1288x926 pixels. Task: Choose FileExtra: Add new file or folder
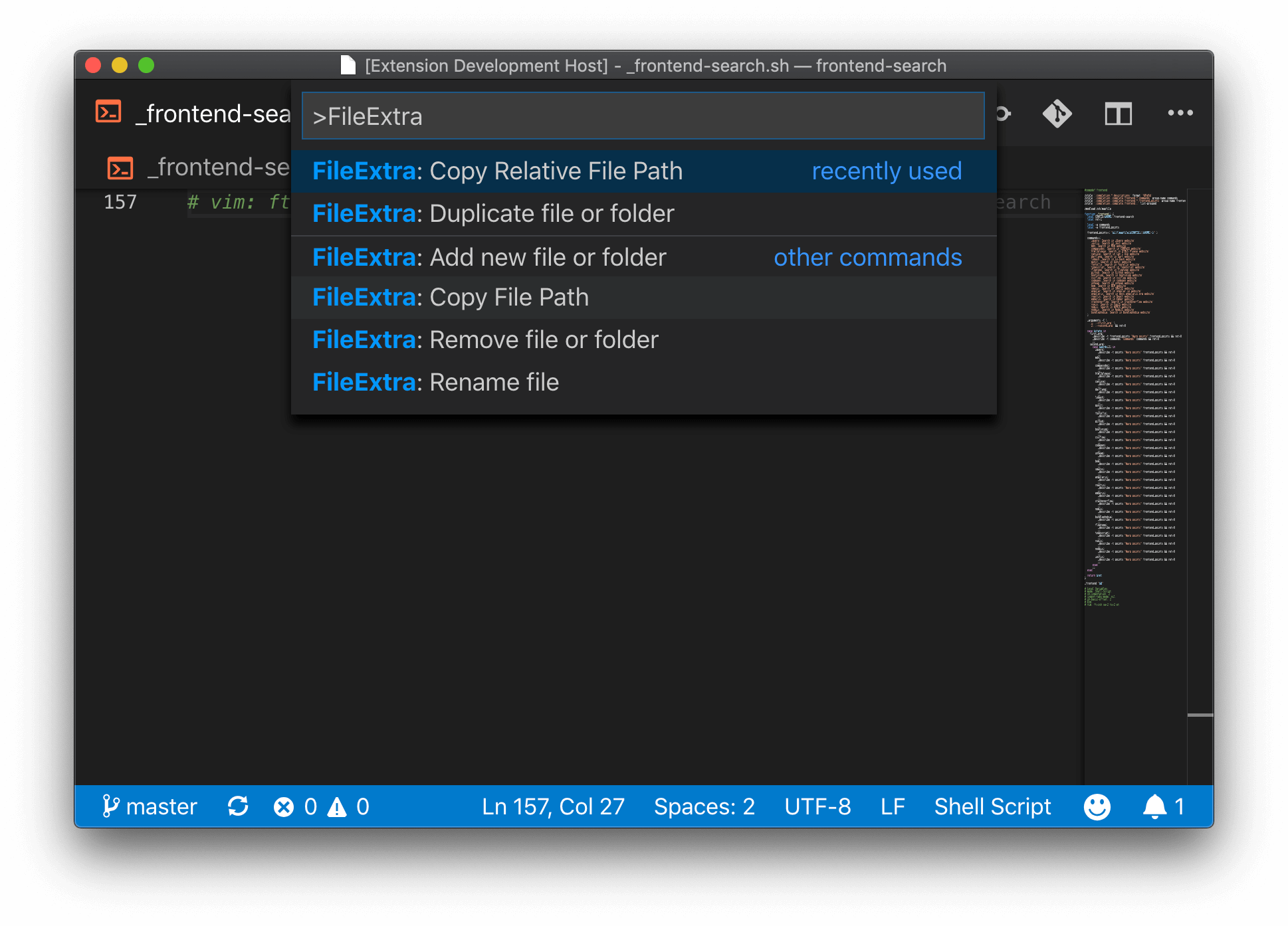tap(489, 258)
